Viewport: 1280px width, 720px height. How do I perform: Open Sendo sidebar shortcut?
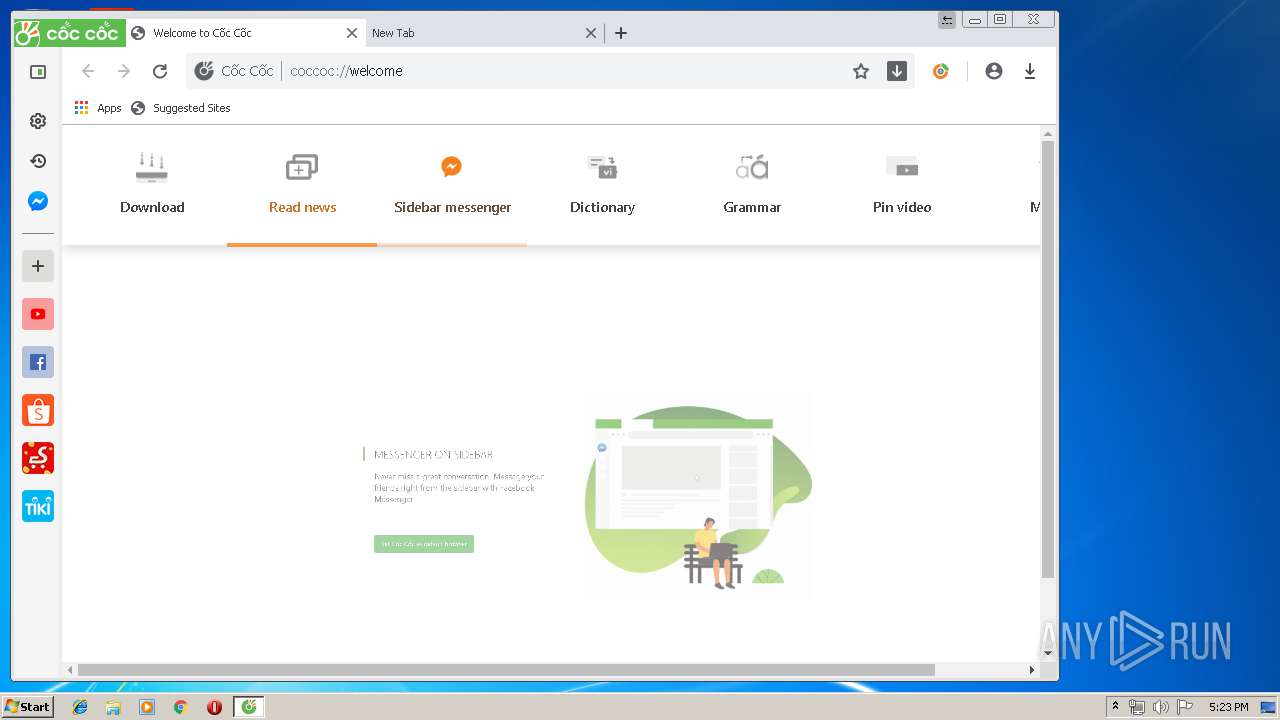[x=38, y=458]
